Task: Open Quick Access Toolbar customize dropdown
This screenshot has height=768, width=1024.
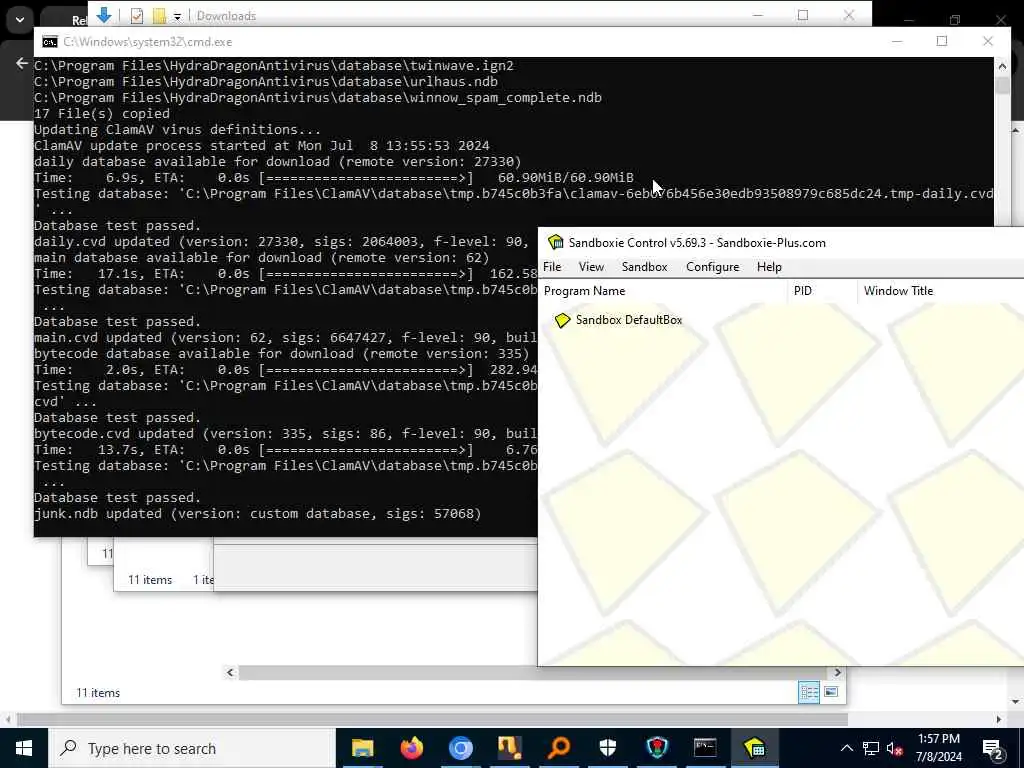Action: [177, 17]
